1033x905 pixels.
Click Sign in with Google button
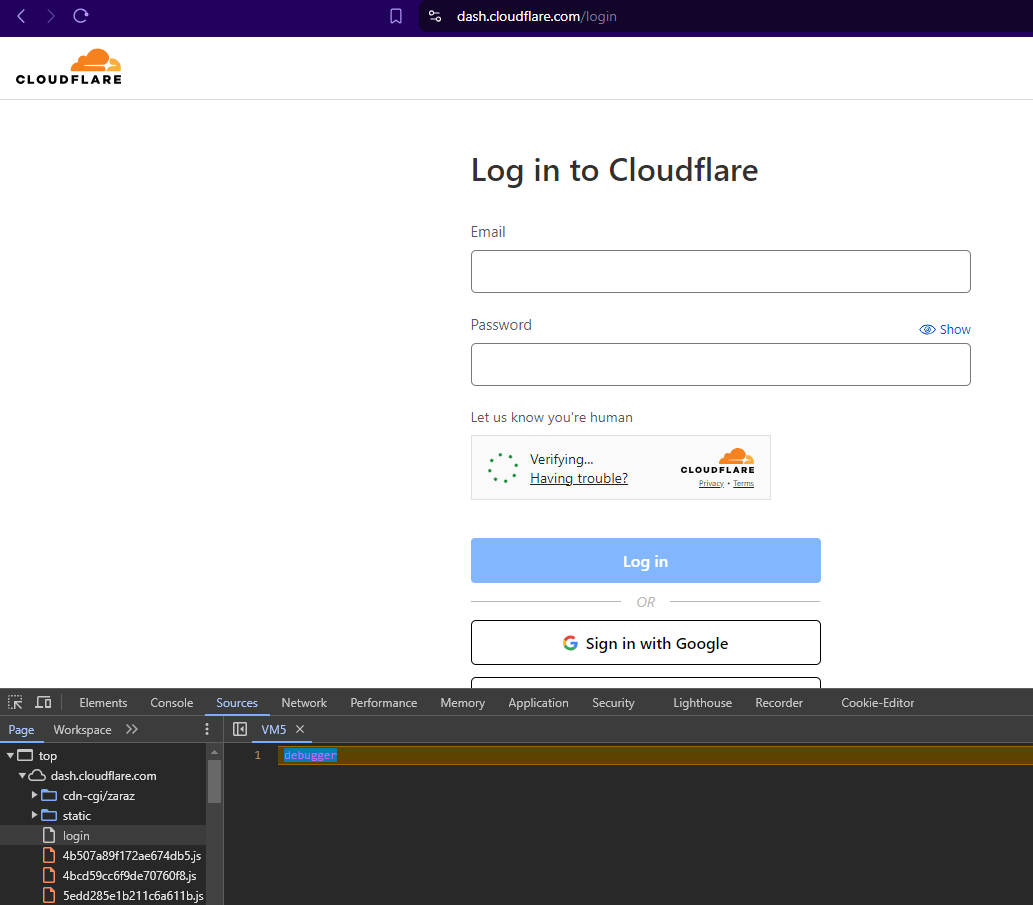click(645, 643)
